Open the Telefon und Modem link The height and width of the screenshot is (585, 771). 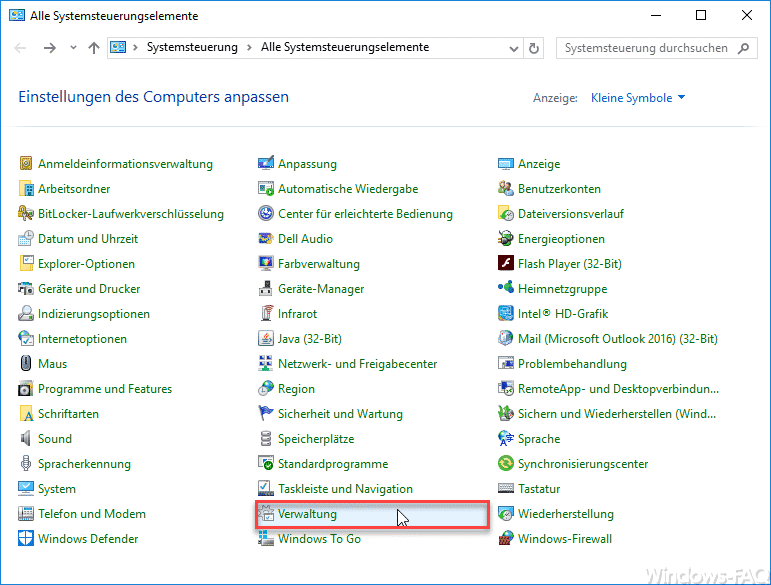pos(92,514)
